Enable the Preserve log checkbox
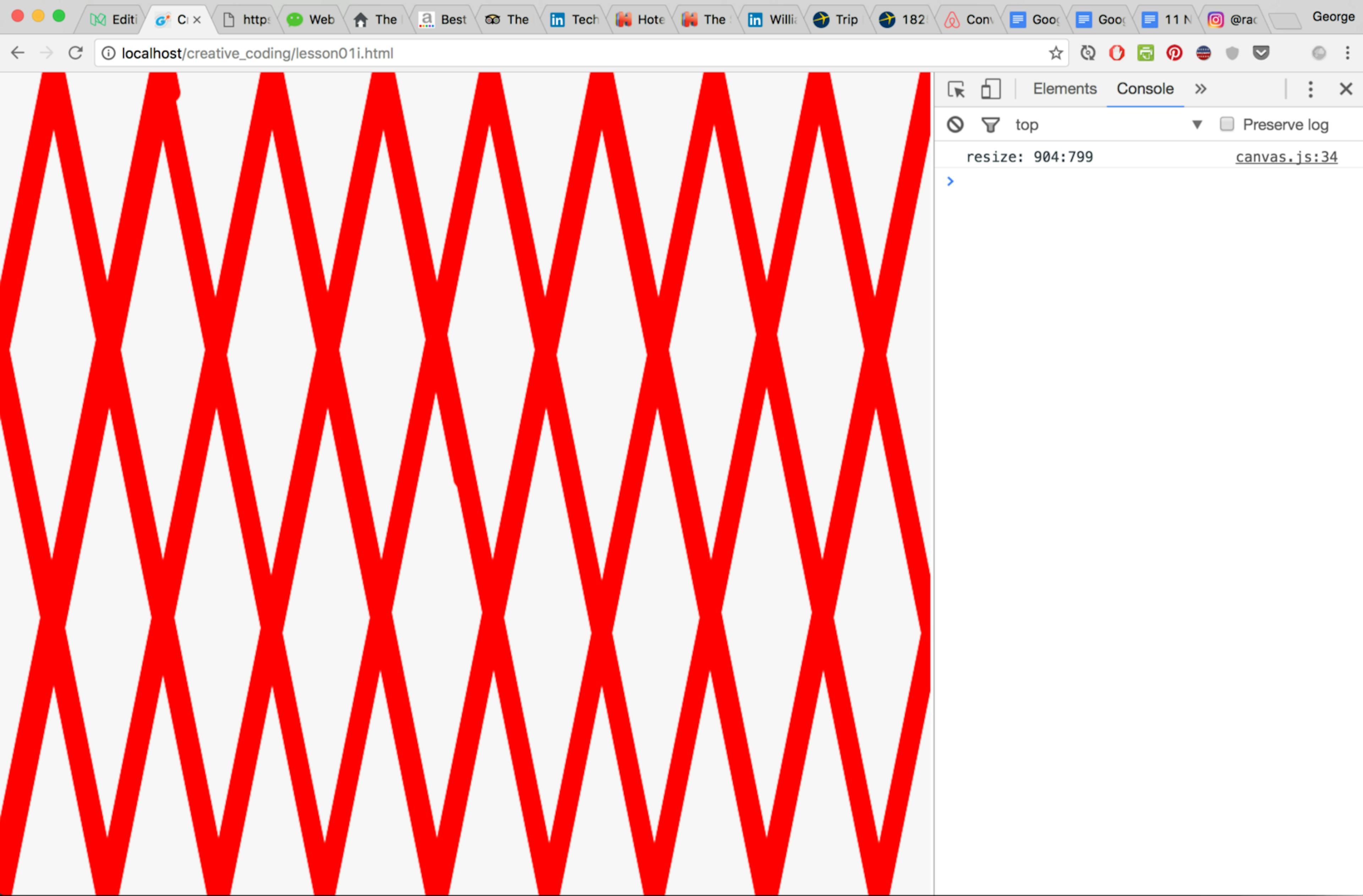This screenshot has height=896, width=1363. pyautogui.click(x=1227, y=124)
